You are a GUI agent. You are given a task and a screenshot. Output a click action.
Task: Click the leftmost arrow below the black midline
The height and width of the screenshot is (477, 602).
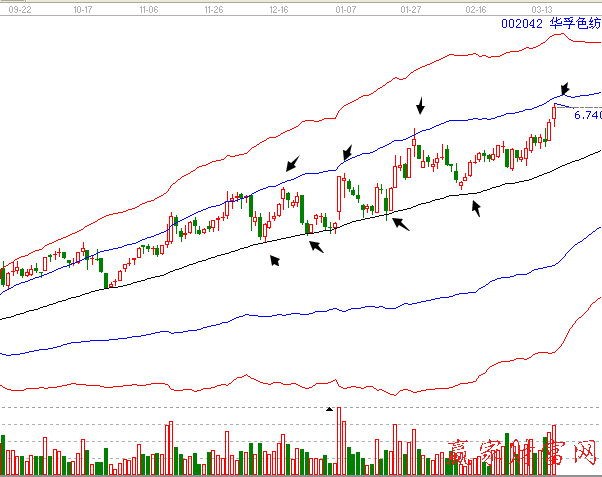pyautogui.click(x=273, y=260)
